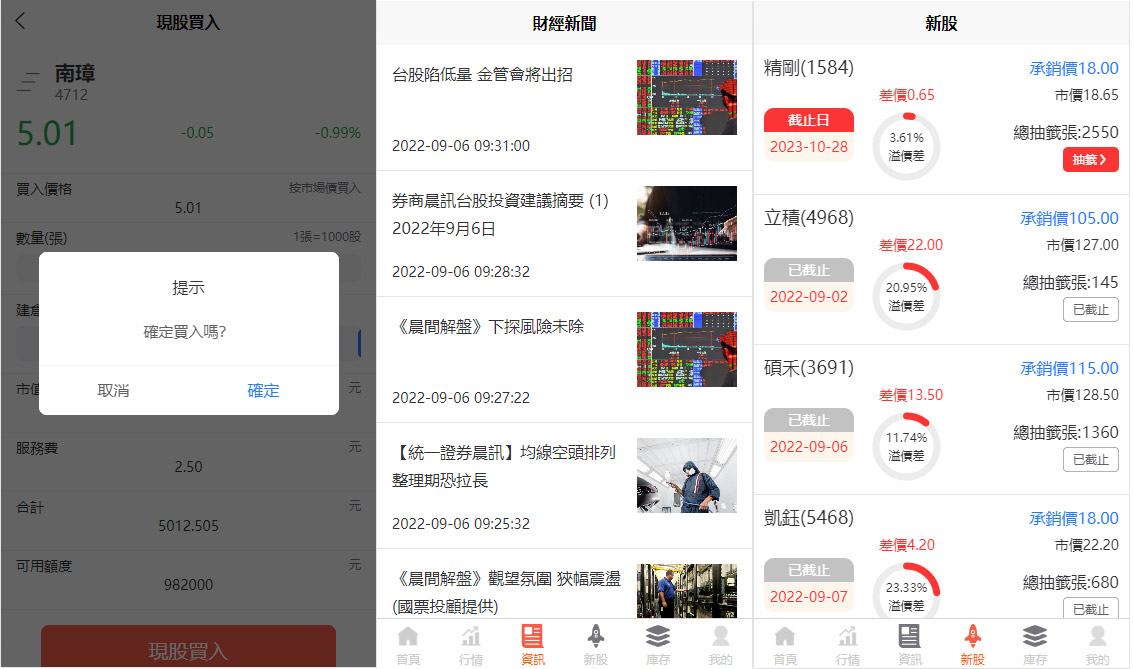Click timestamp 2022-09-06 09:31:00
Image resolution: width=1134 pixels, height=669 pixels.
click(x=461, y=146)
